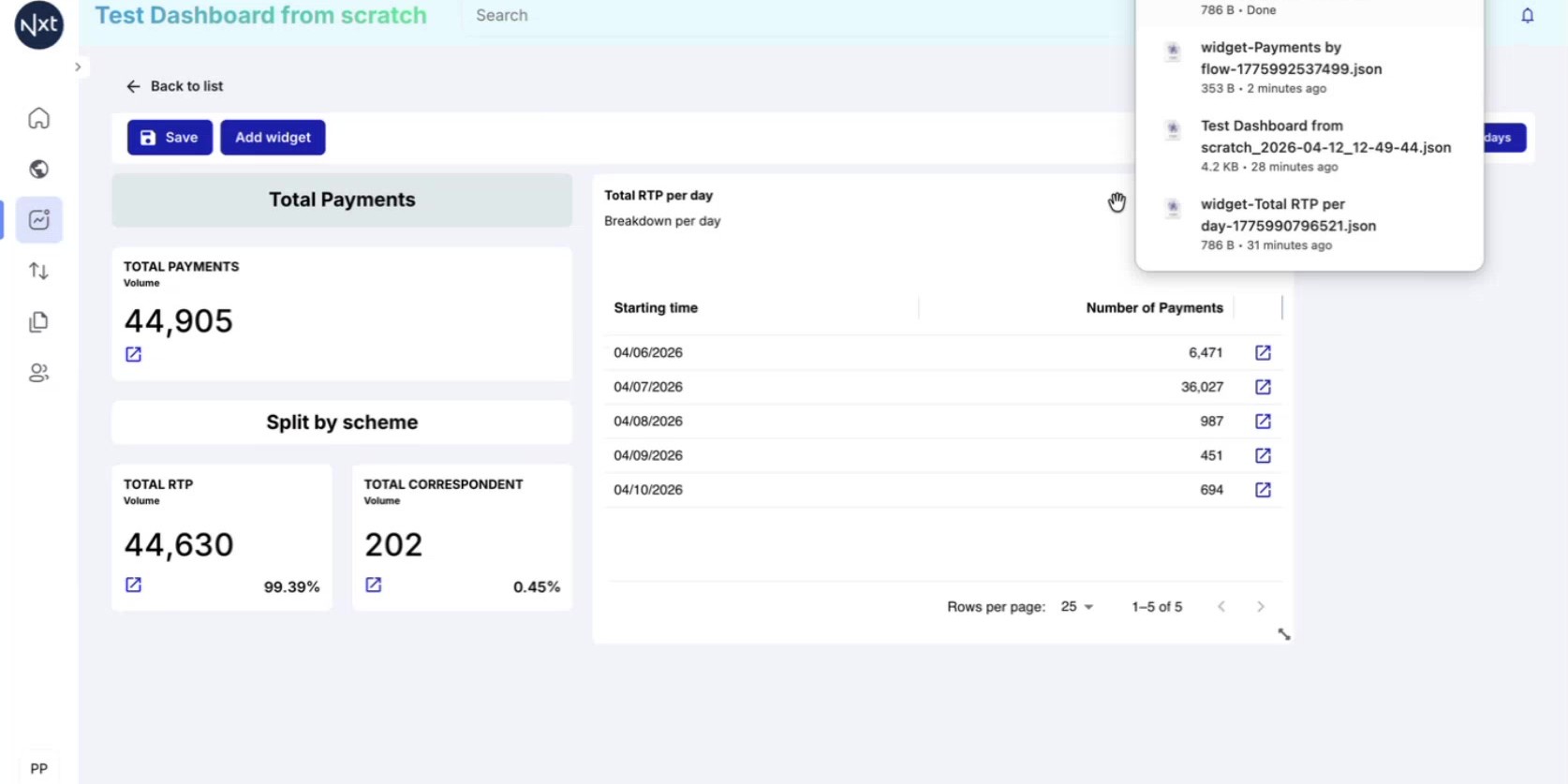This screenshot has height=784, width=1568.
Task: Click the Save button
Action: coord(170,138)
